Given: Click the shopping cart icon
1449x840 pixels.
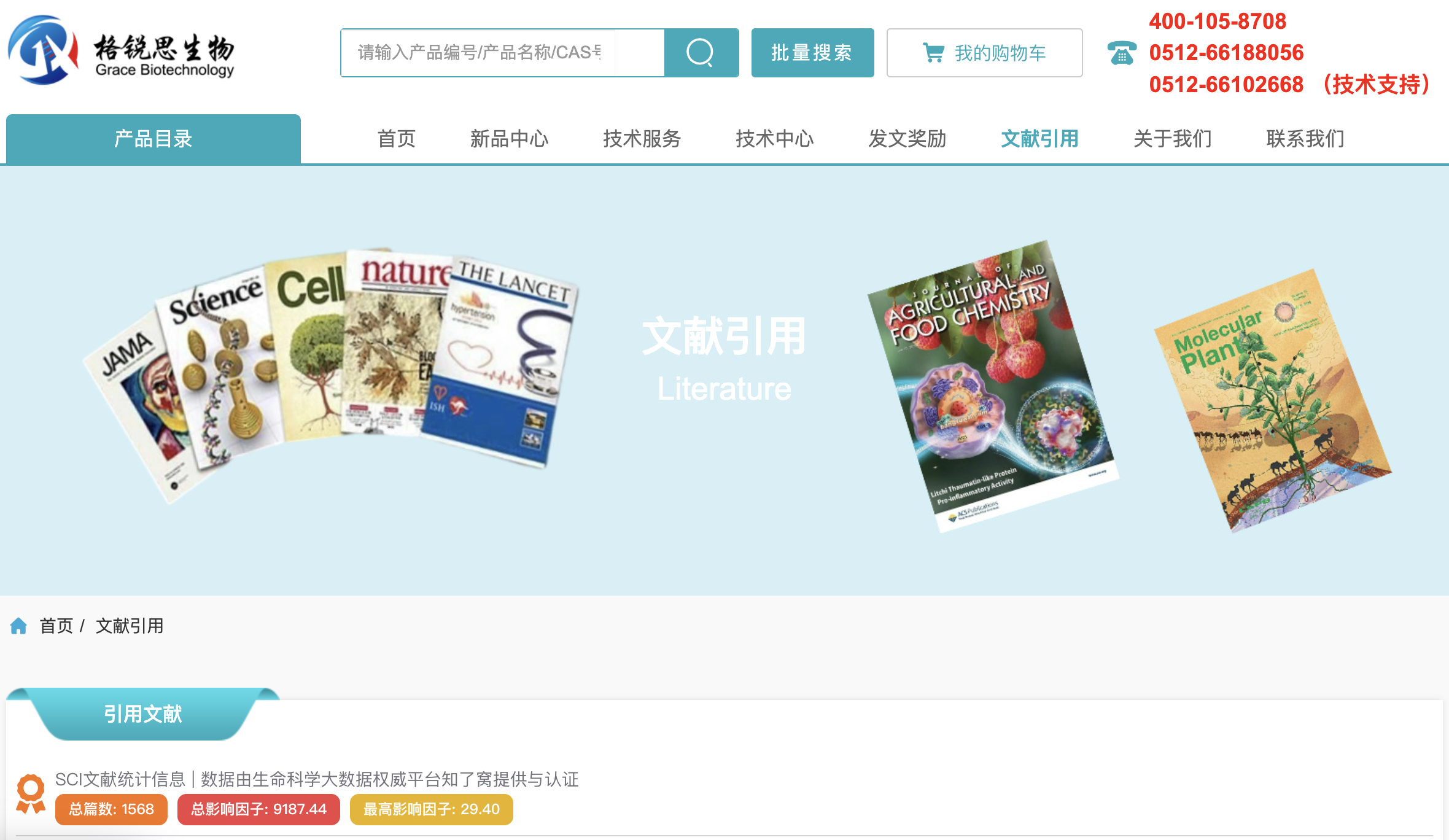Looking at the screenshot, I should [933, 53].
